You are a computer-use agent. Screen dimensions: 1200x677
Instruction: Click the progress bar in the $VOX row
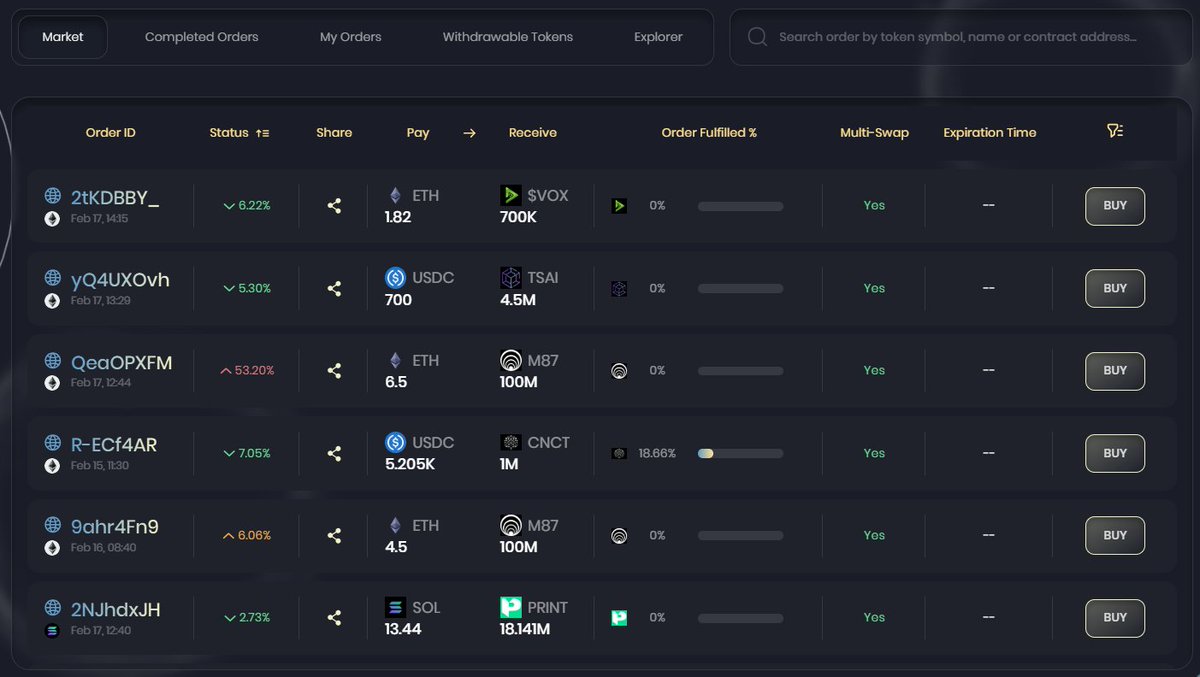coord(740,206)
